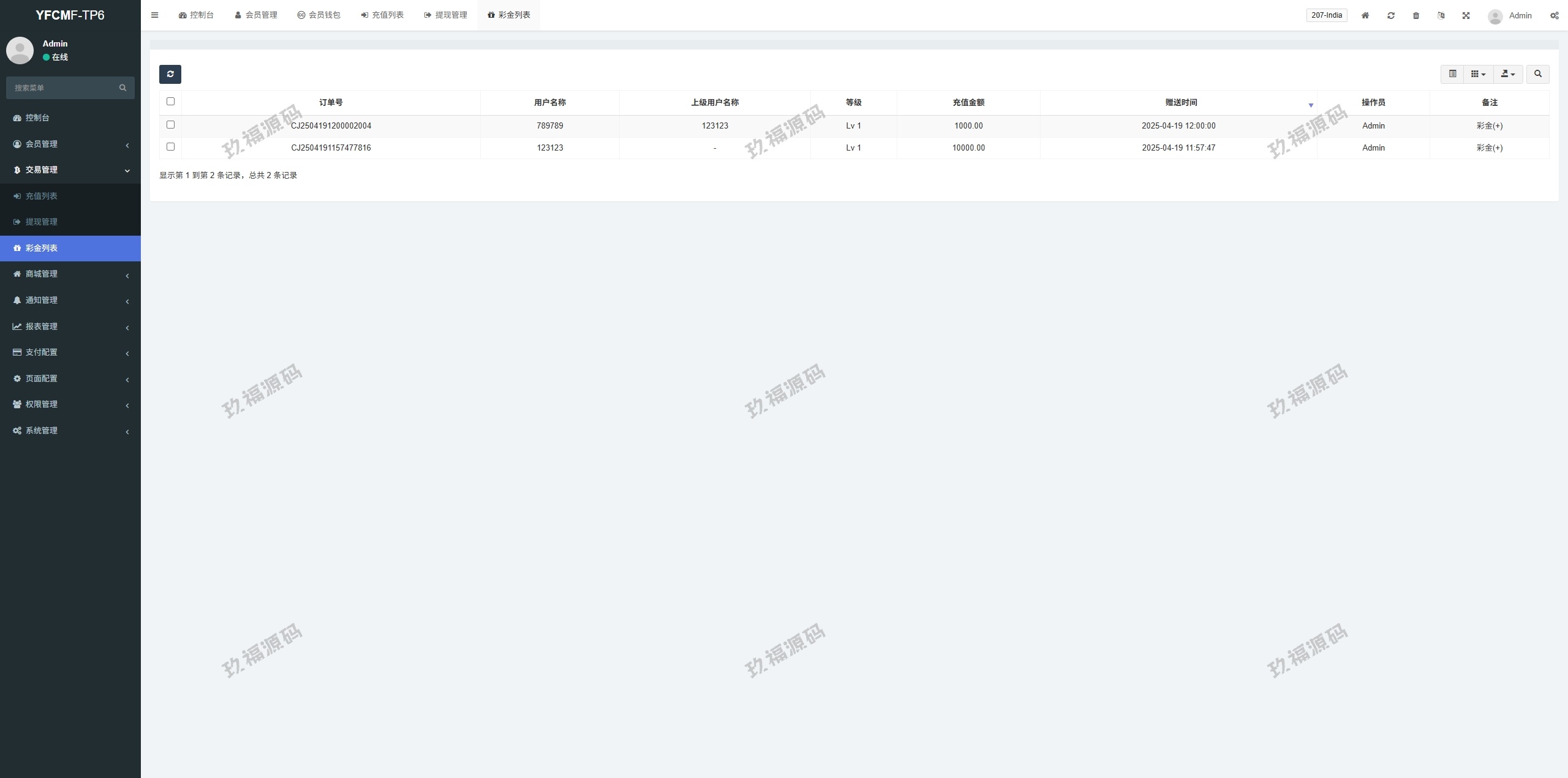The image size is (1568, 778).
Task: Collapse sidebar with hamburger menu icon
Action: 154,15
